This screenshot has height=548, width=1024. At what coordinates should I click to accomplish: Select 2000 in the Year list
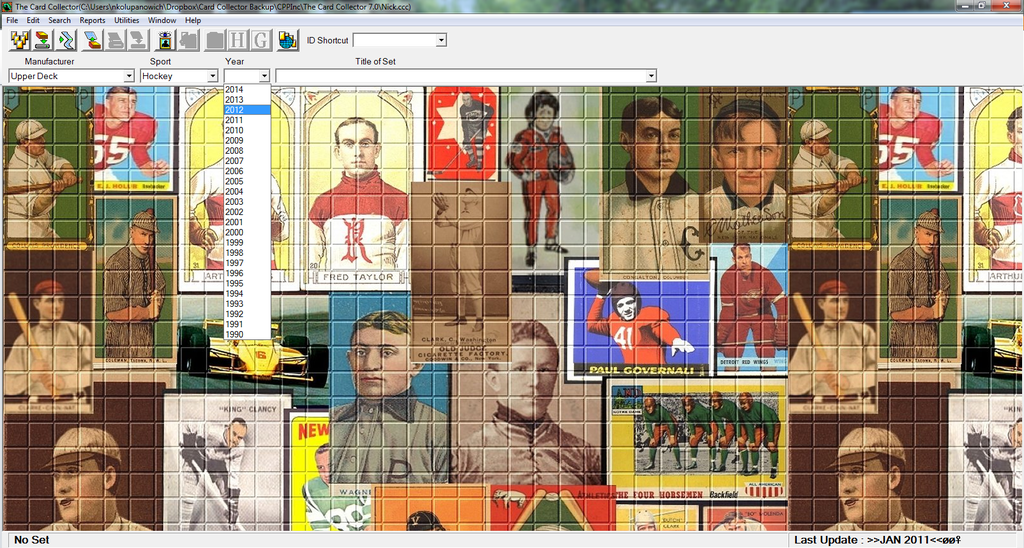coord(247,233)
